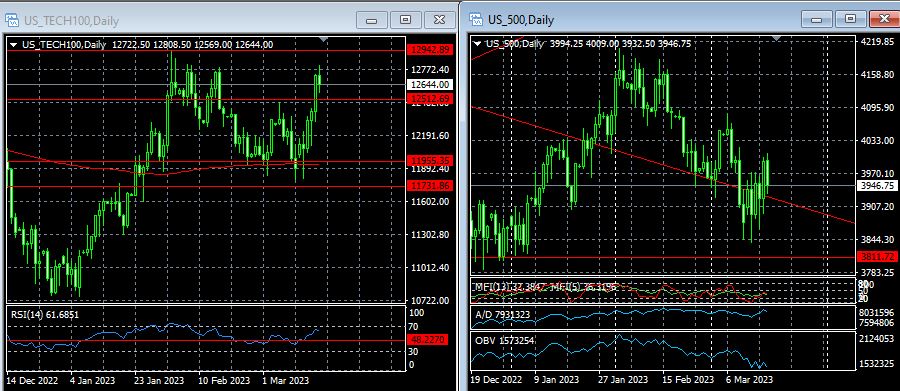The height and width of the screenshot is (391, 900).
Task: Click the current price 3946.75 label
Action: [x=877, y=185]
